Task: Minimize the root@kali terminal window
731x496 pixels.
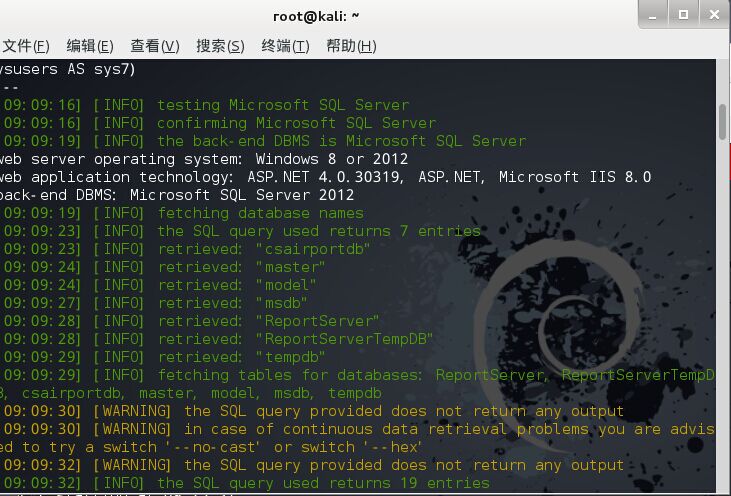Action: [653, 15]
